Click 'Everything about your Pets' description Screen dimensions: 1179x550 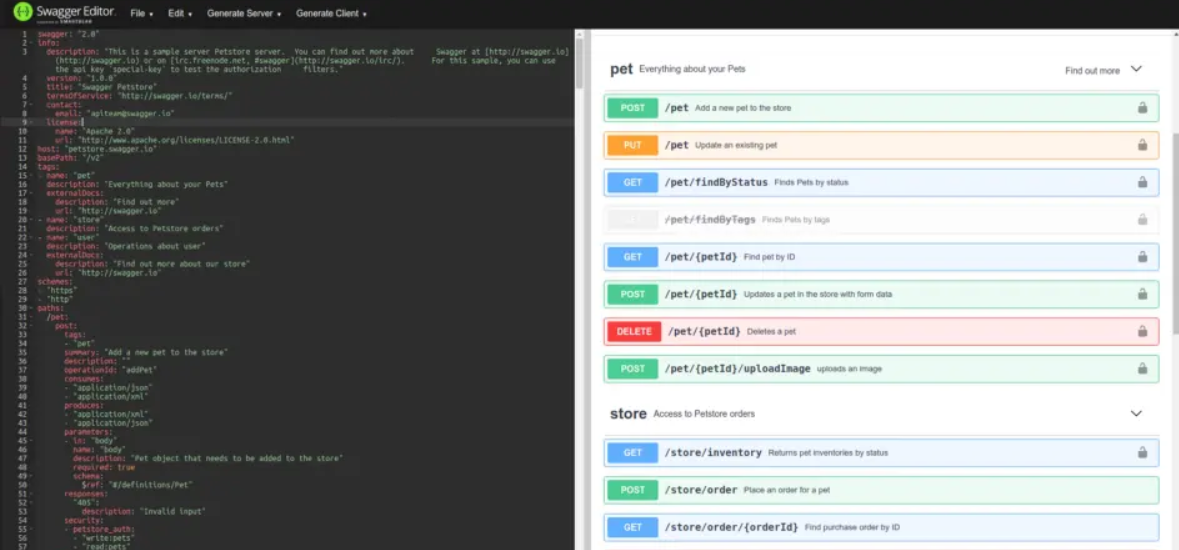pyautogui.click(x=692, y=69)
